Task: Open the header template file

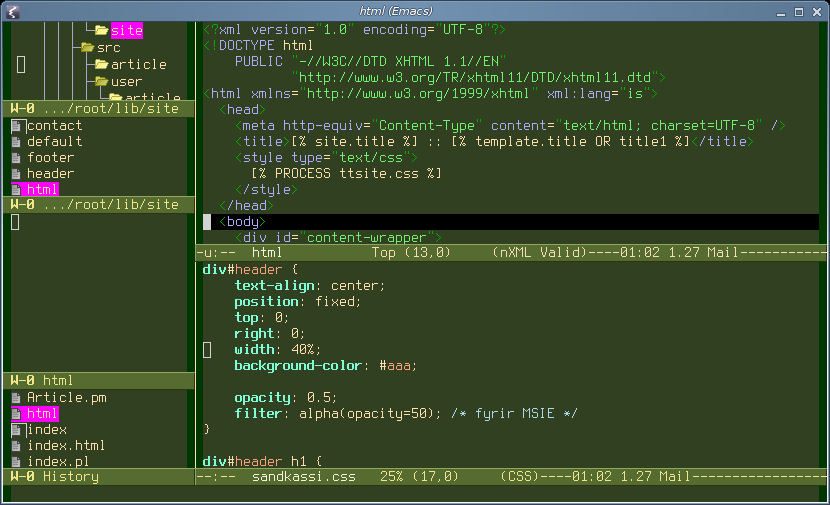Action: (50, 174)
